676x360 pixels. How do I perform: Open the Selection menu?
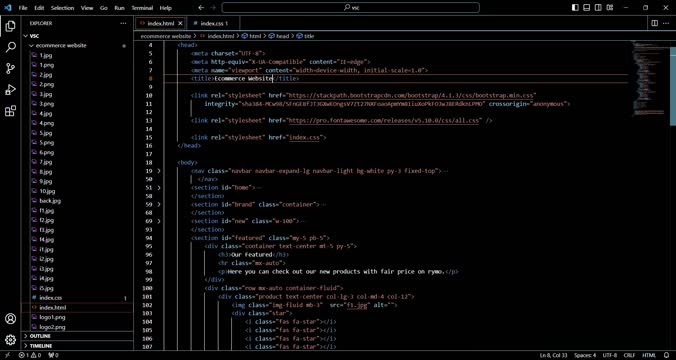(x=62, y=8)
